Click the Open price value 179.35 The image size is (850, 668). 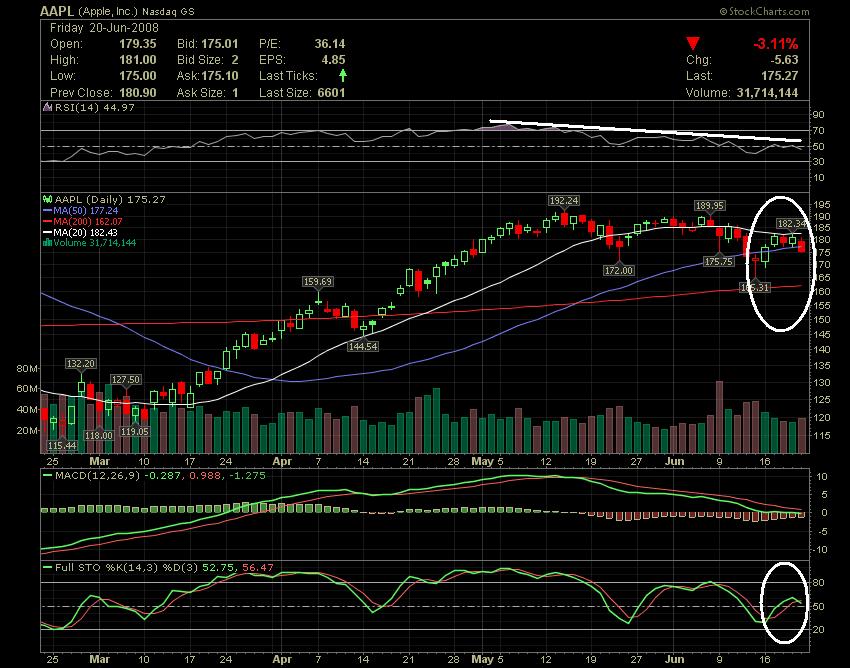(x=138, y=44)
